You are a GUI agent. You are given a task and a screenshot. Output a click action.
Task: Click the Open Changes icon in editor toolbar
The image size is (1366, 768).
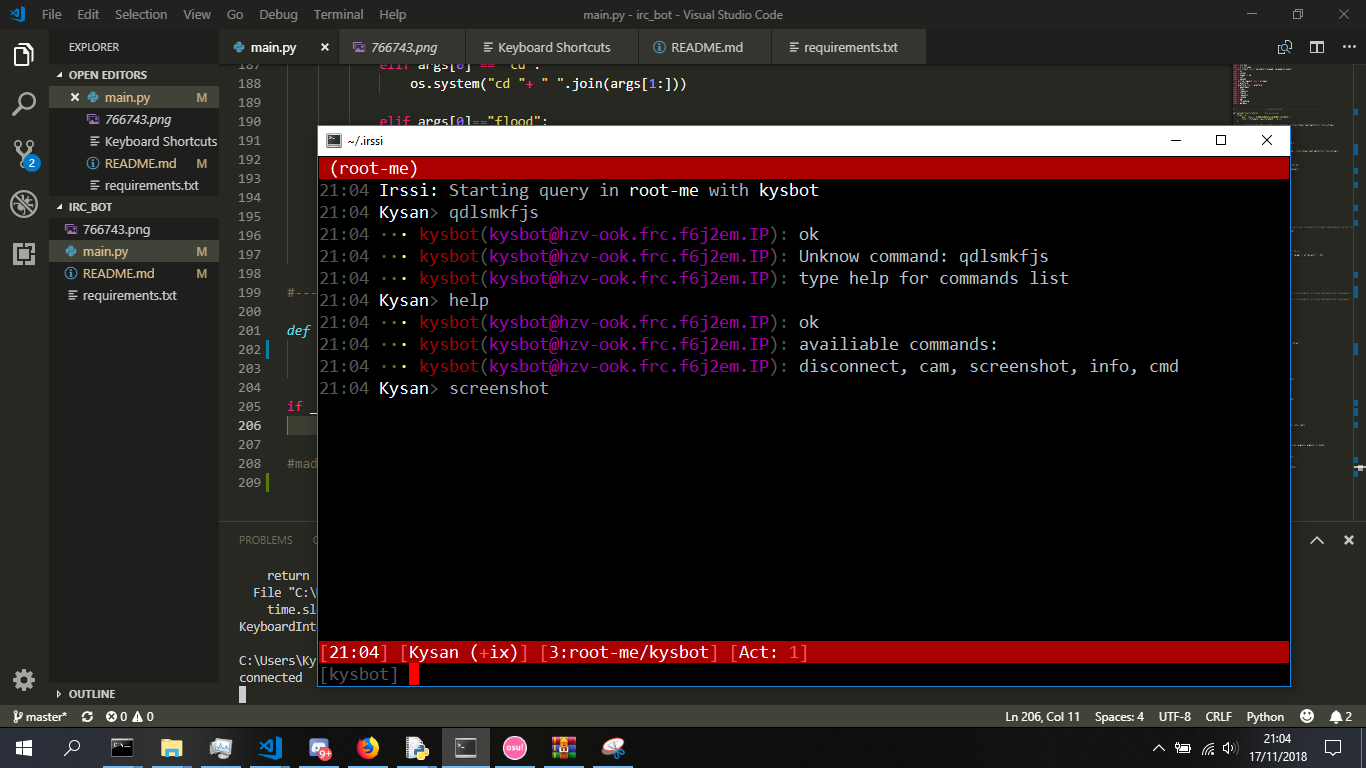pyautogui.click(x=1285, y=47)
